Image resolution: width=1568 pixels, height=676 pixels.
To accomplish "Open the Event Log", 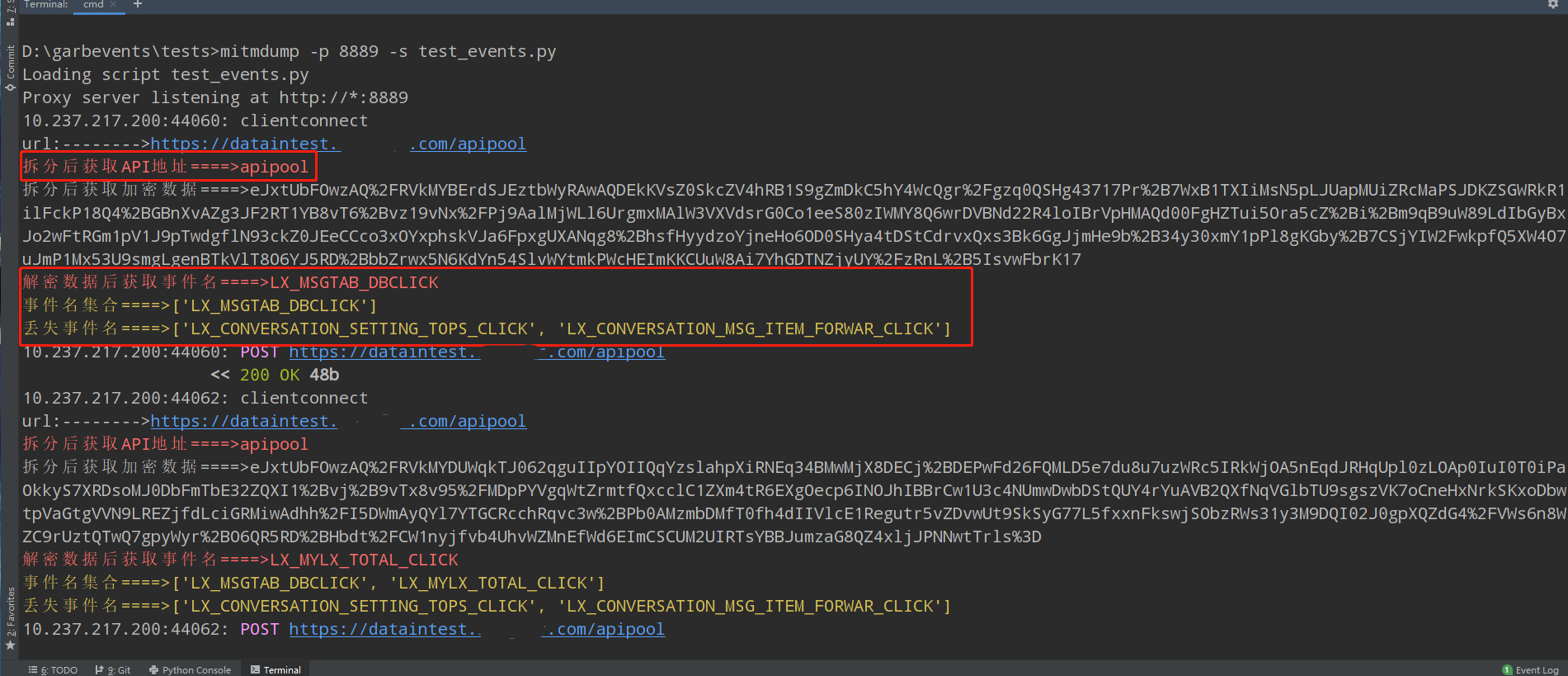I will coord(1531,669).
